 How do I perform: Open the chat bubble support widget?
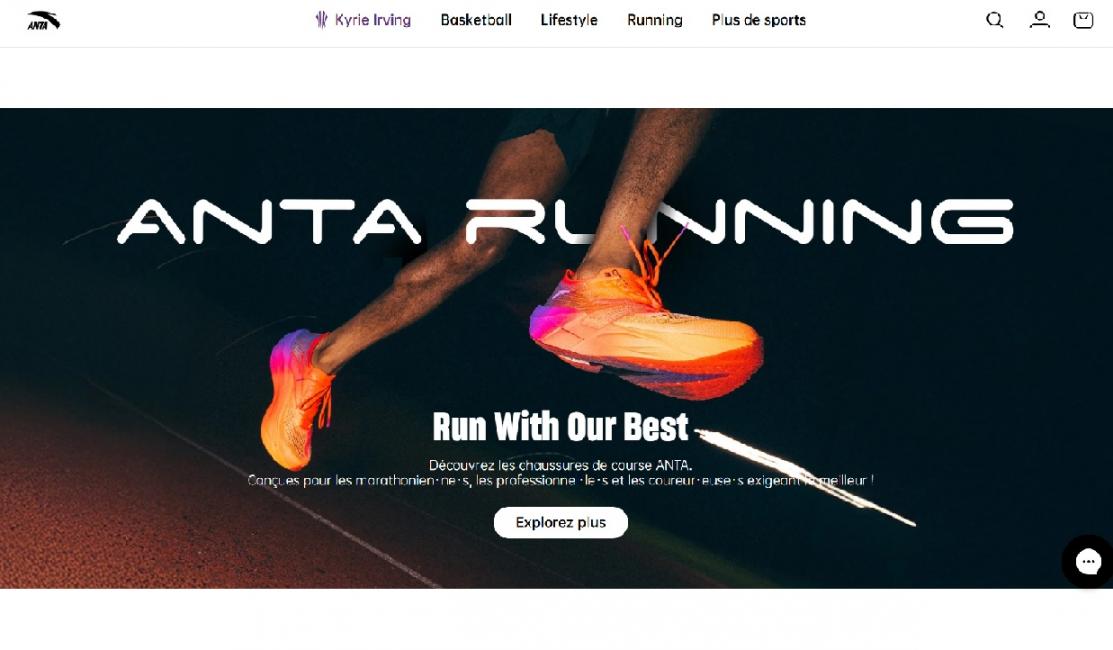pyautogui.click(x=1088, y=562)
